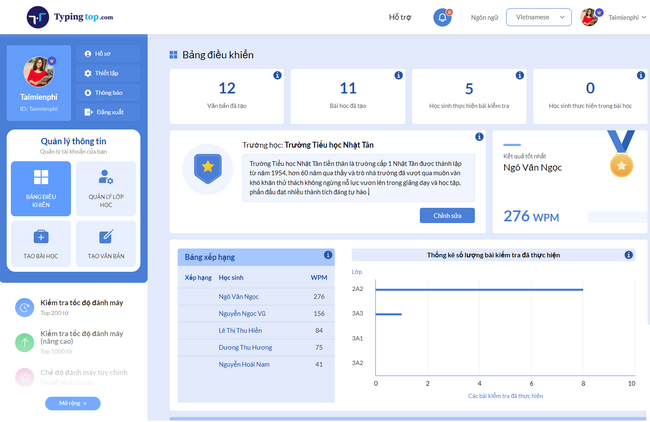Open the notification bell
Viewport: 650px width, 422px height.
click(x=442, y=17)
